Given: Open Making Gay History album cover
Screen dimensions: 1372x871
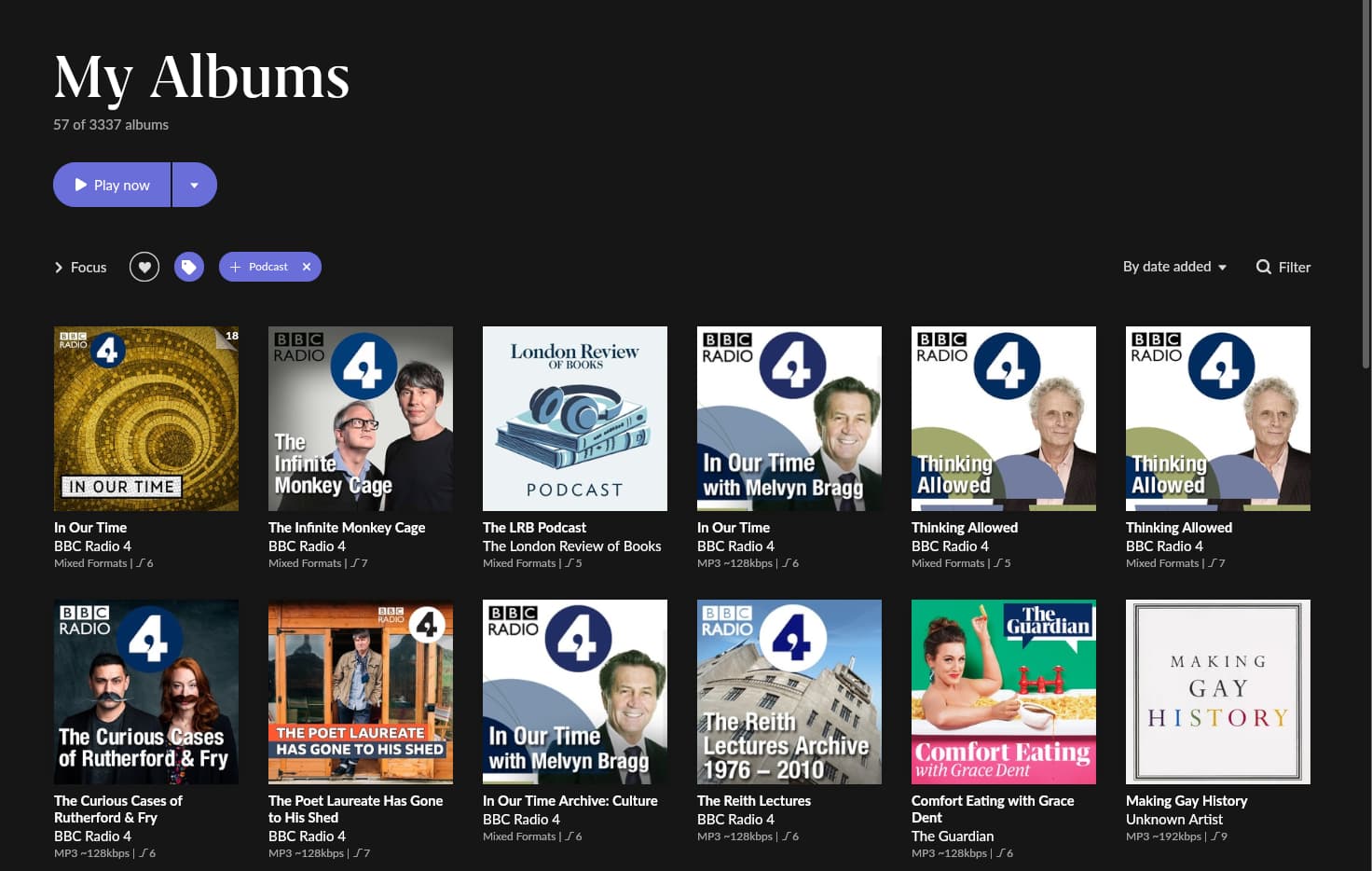Looking at the screenshot, I should 1218,692.
